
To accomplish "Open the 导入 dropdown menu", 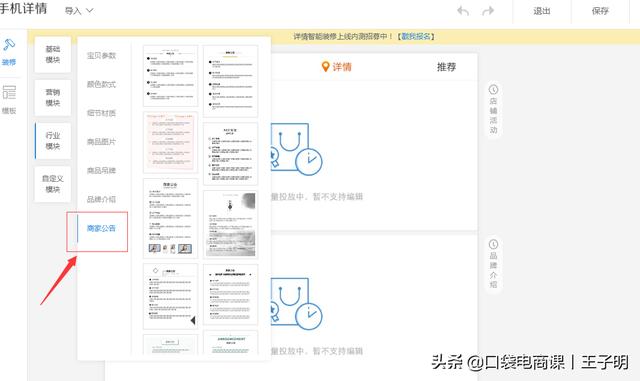I will (79, 11).
